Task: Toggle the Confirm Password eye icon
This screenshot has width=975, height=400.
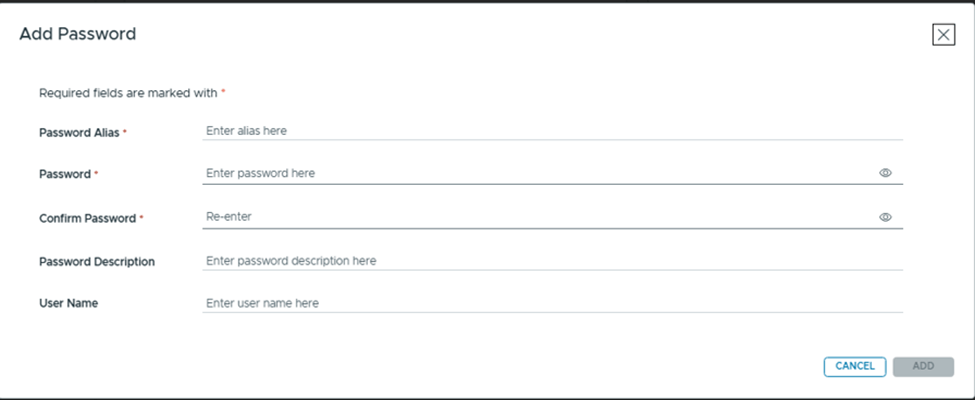Action: (885, 217)
